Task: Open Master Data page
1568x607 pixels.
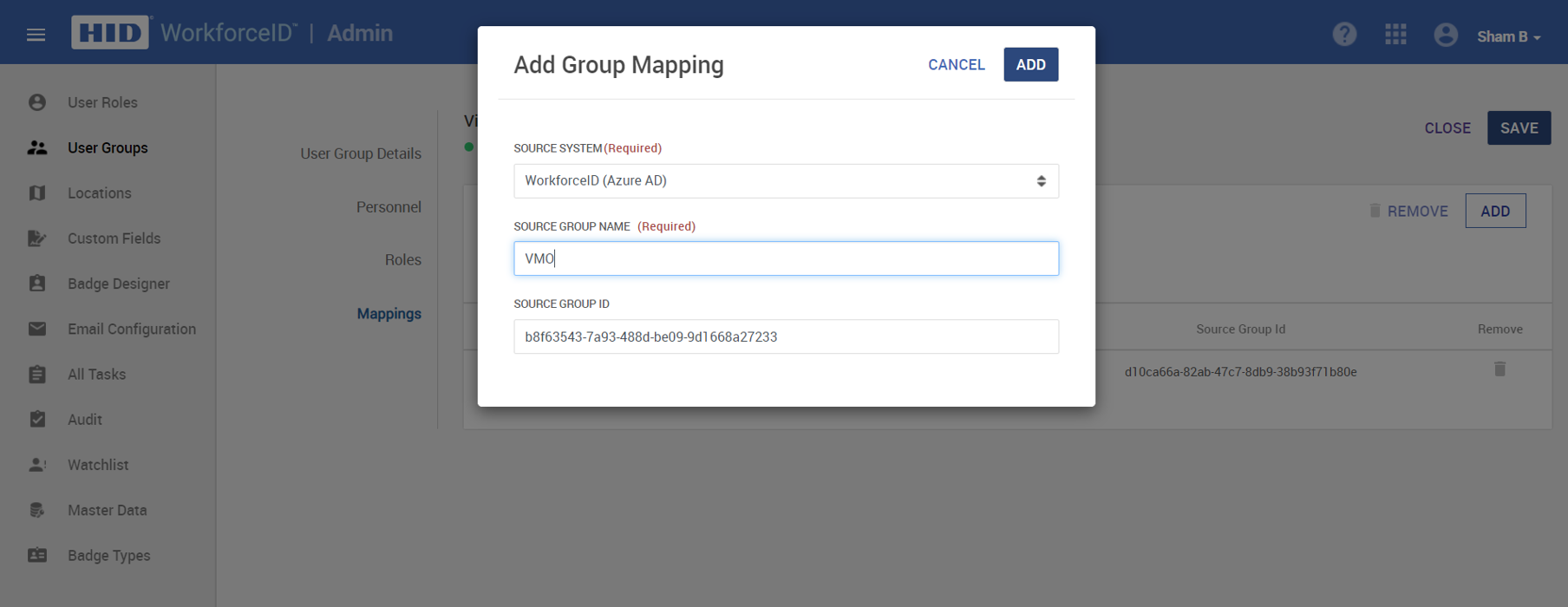Action: click(107, 510)
